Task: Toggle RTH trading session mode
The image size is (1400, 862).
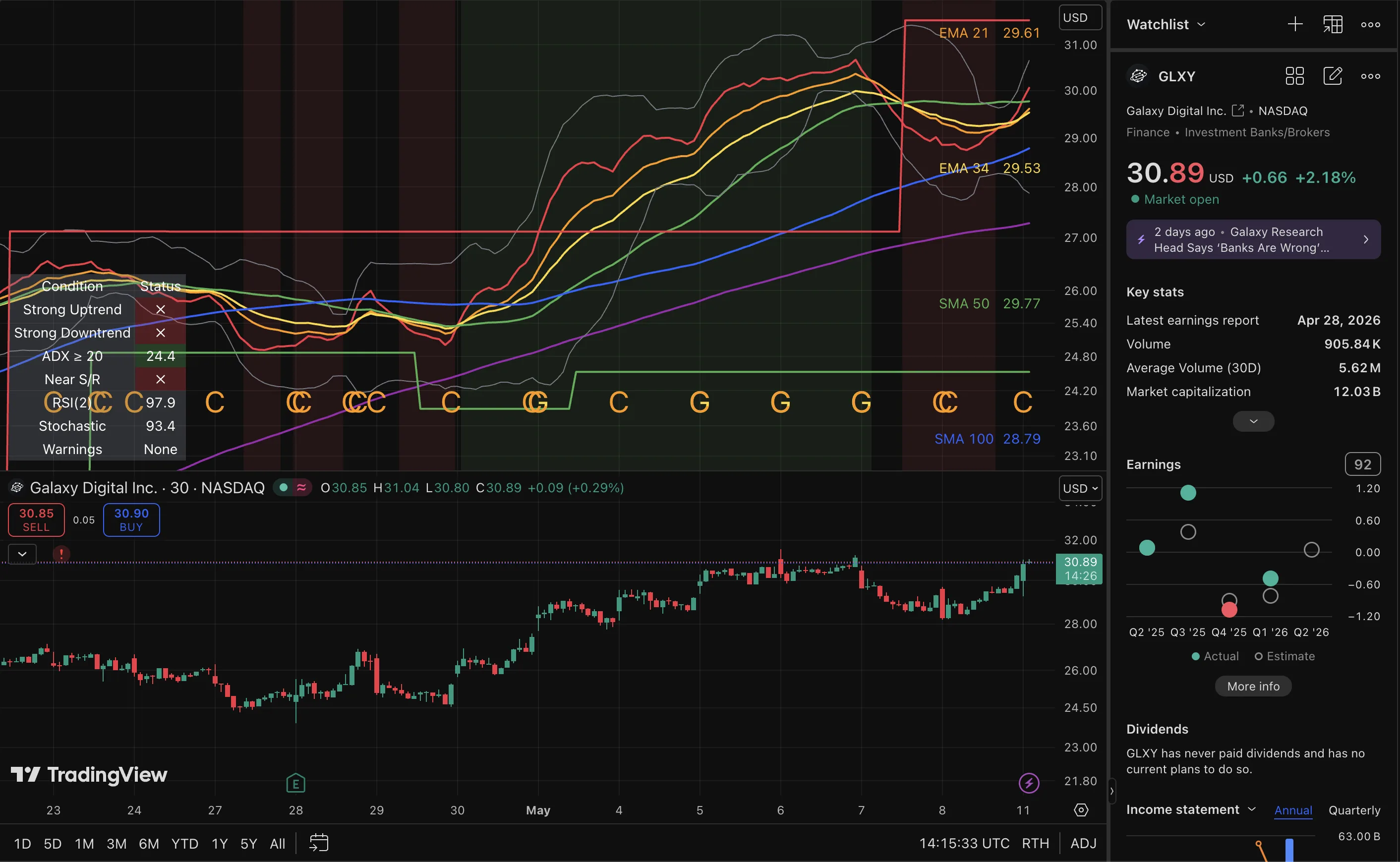Action: [1035, 843]
